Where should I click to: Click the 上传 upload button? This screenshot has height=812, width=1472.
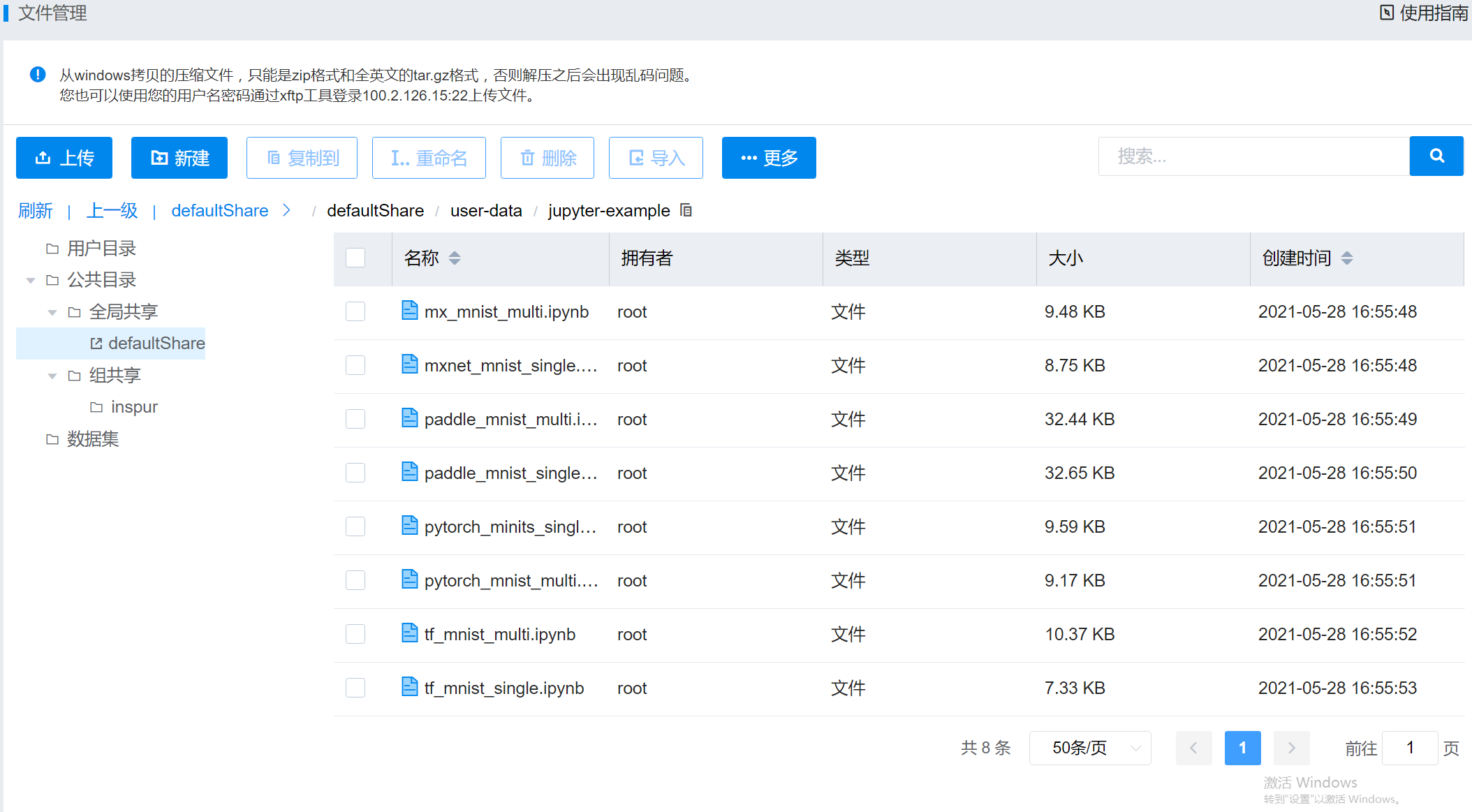[x=64, y=158]
